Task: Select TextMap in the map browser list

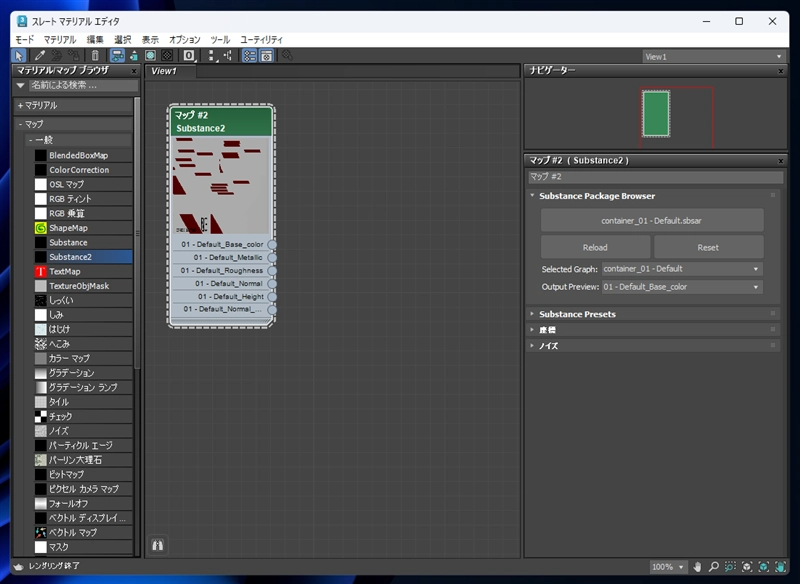Action: [x=65, y=271]
